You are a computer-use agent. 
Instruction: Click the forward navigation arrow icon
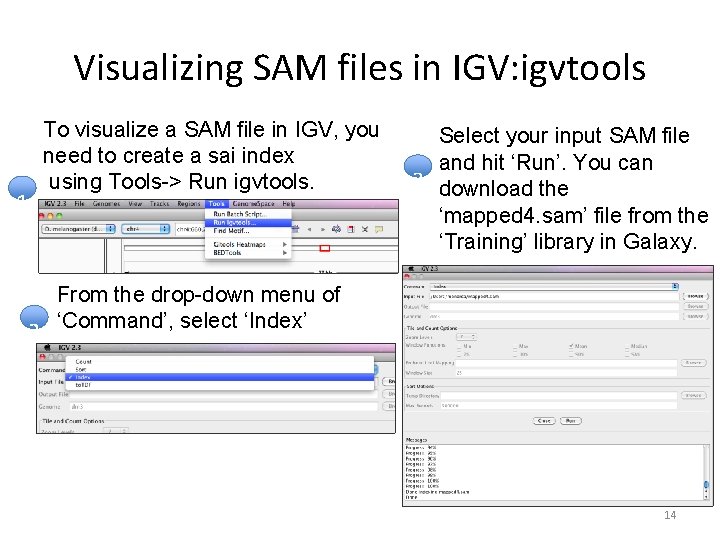pos(323,229)
